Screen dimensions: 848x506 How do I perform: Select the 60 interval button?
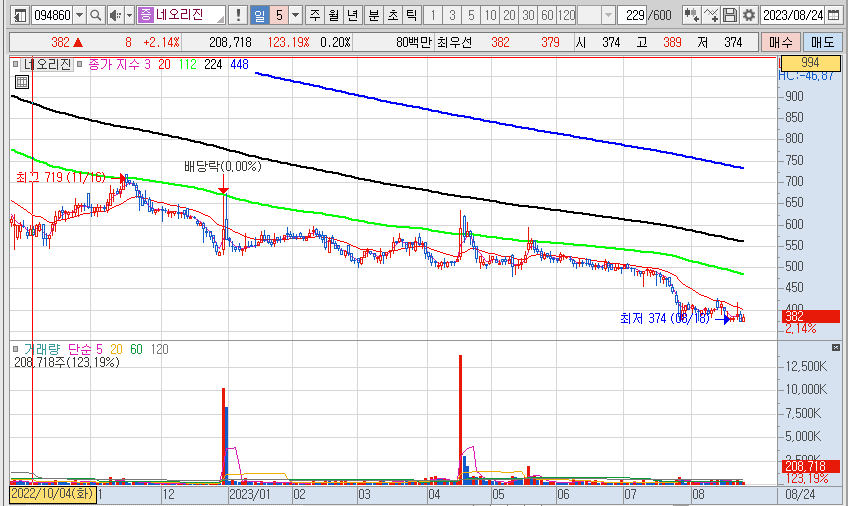click(547, 15)
